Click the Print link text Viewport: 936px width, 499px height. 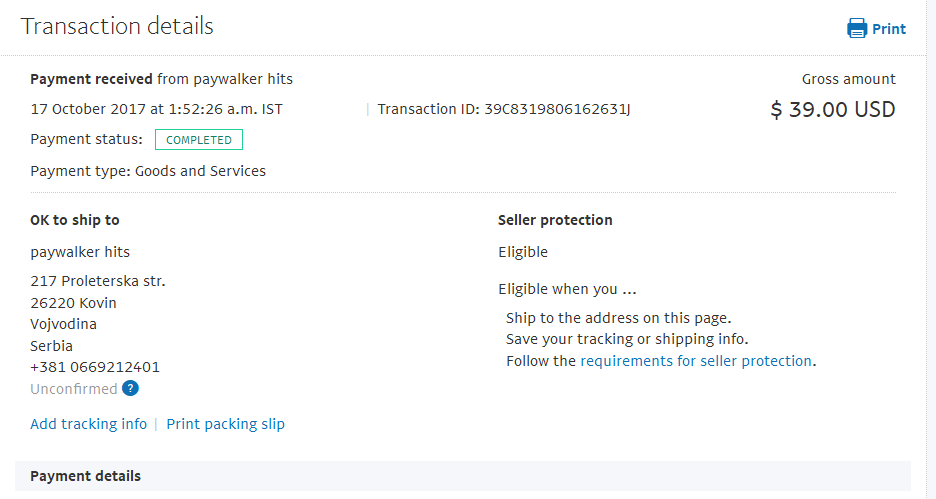tap(889, 29)
